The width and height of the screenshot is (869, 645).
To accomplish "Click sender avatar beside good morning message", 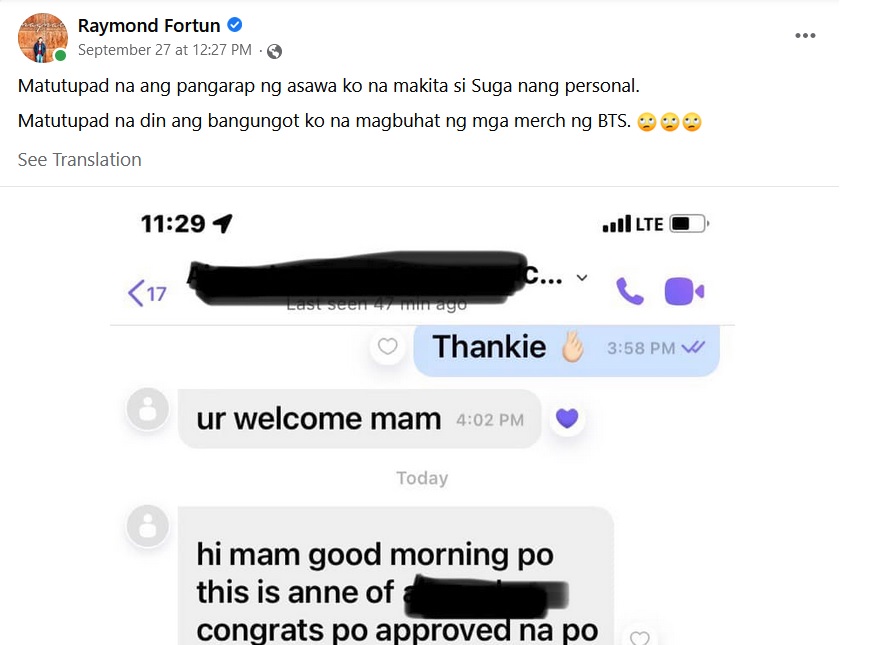I will (x=147, y=526).
